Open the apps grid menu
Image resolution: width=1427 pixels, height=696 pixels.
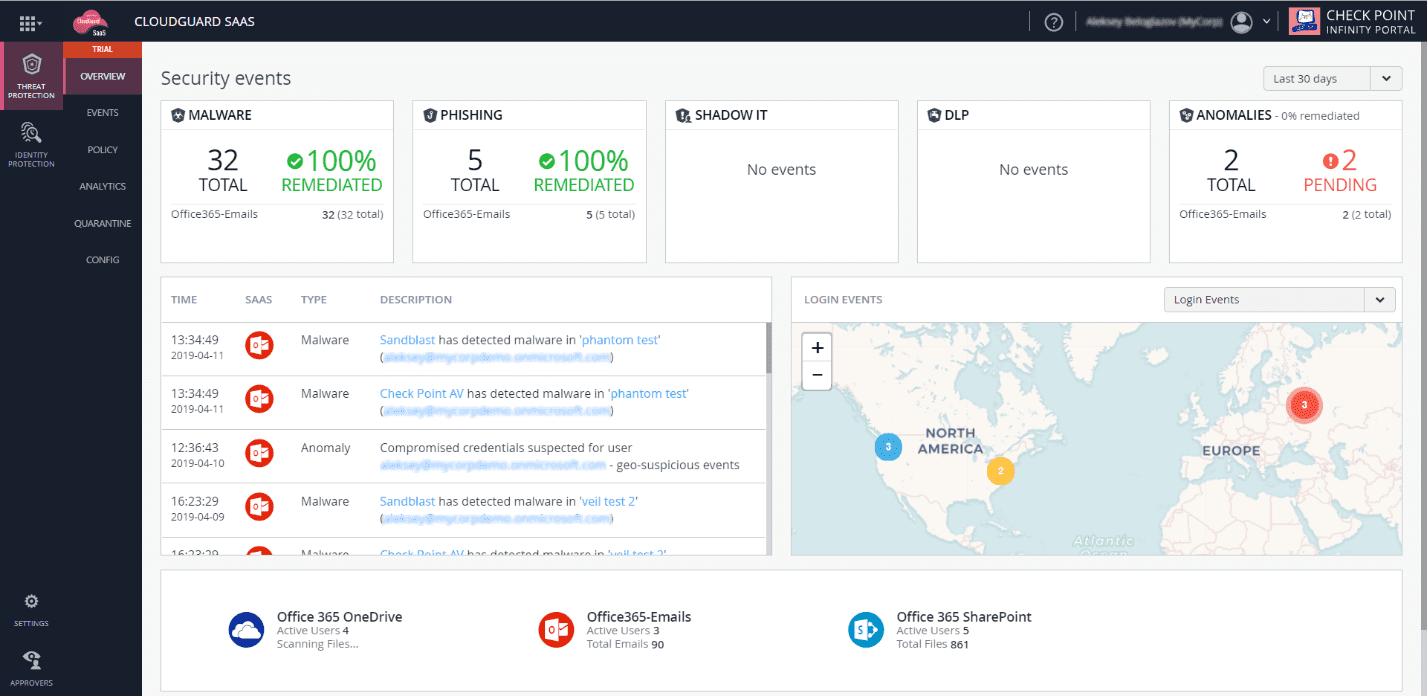[x=30, y=22]
